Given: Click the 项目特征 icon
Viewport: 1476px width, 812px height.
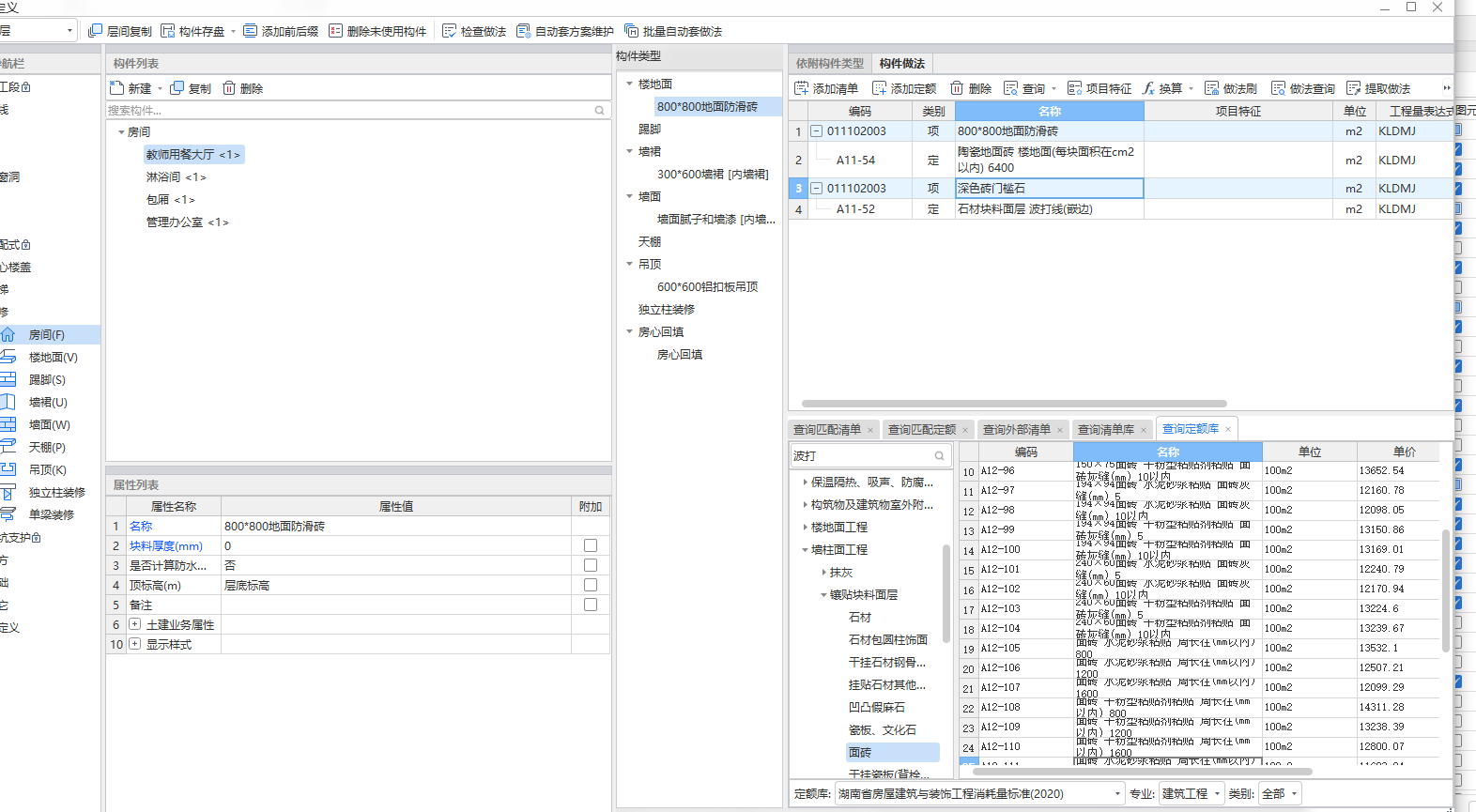Looking at the screenshot, I should tap(1074, 88).
